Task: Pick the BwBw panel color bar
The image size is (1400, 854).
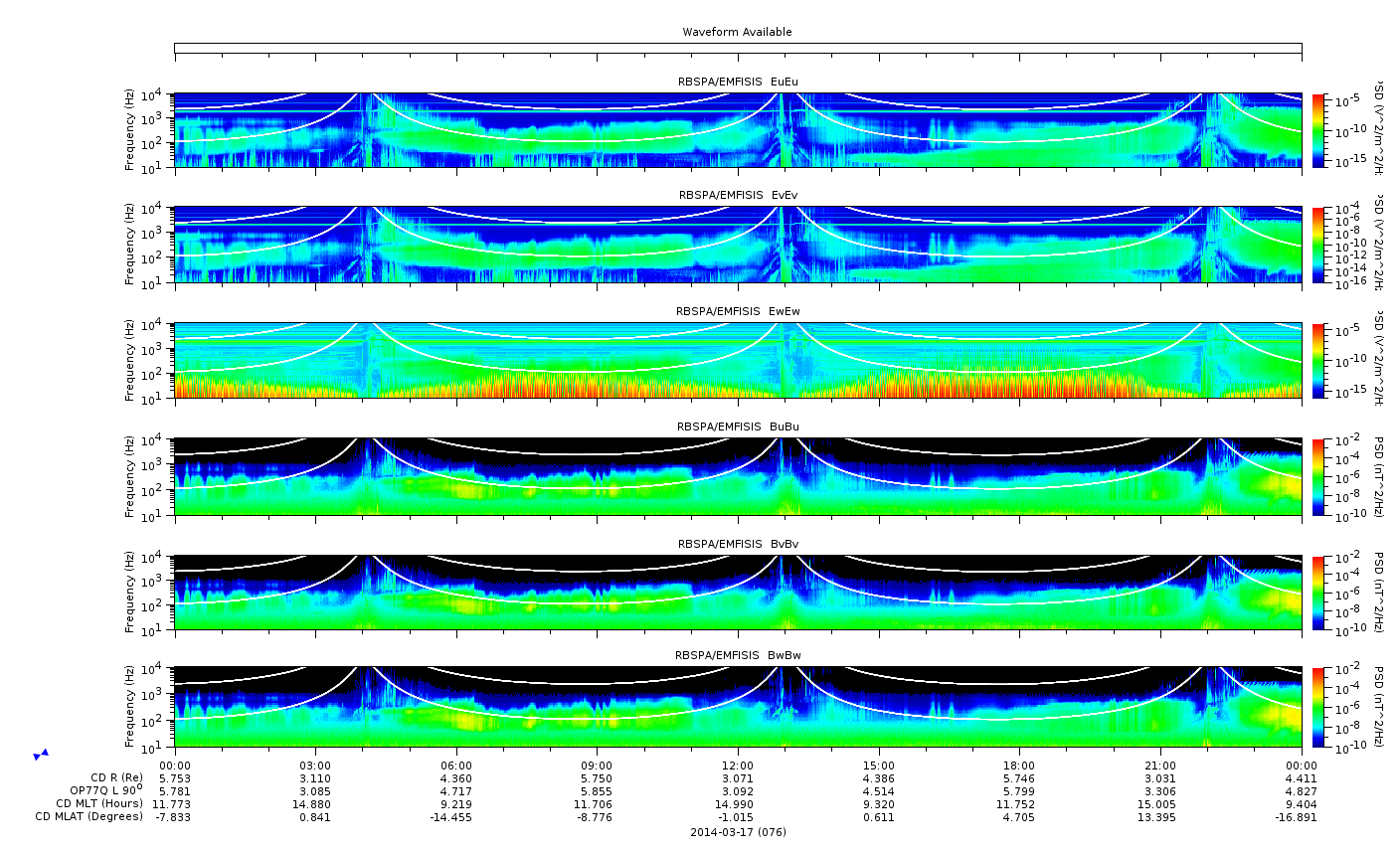Action: (1318, 708)
